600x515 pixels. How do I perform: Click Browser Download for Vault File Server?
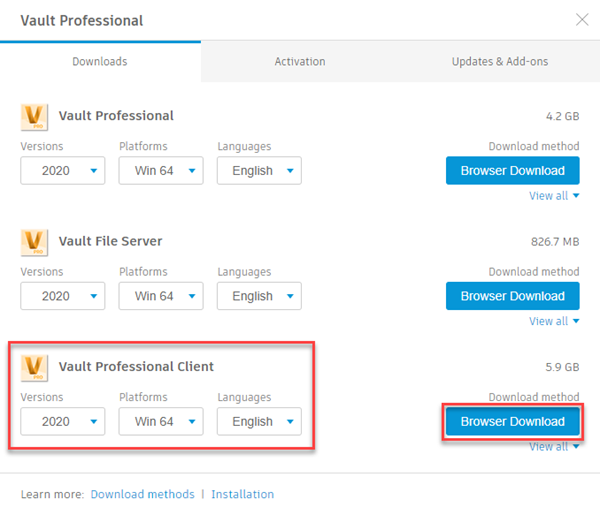513,296
